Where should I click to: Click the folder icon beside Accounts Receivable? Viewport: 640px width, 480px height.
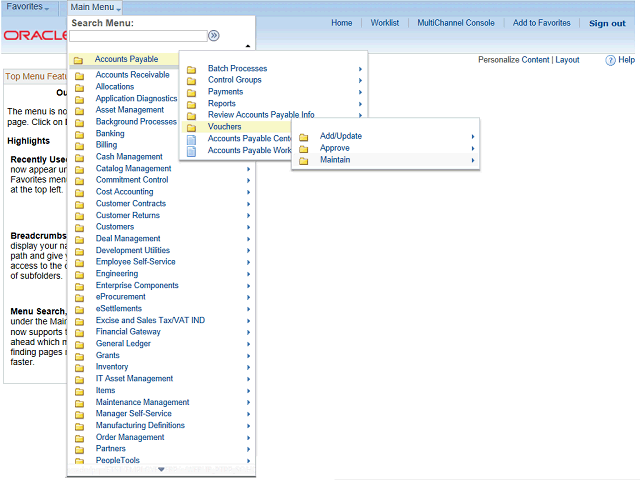click(80, 76)
